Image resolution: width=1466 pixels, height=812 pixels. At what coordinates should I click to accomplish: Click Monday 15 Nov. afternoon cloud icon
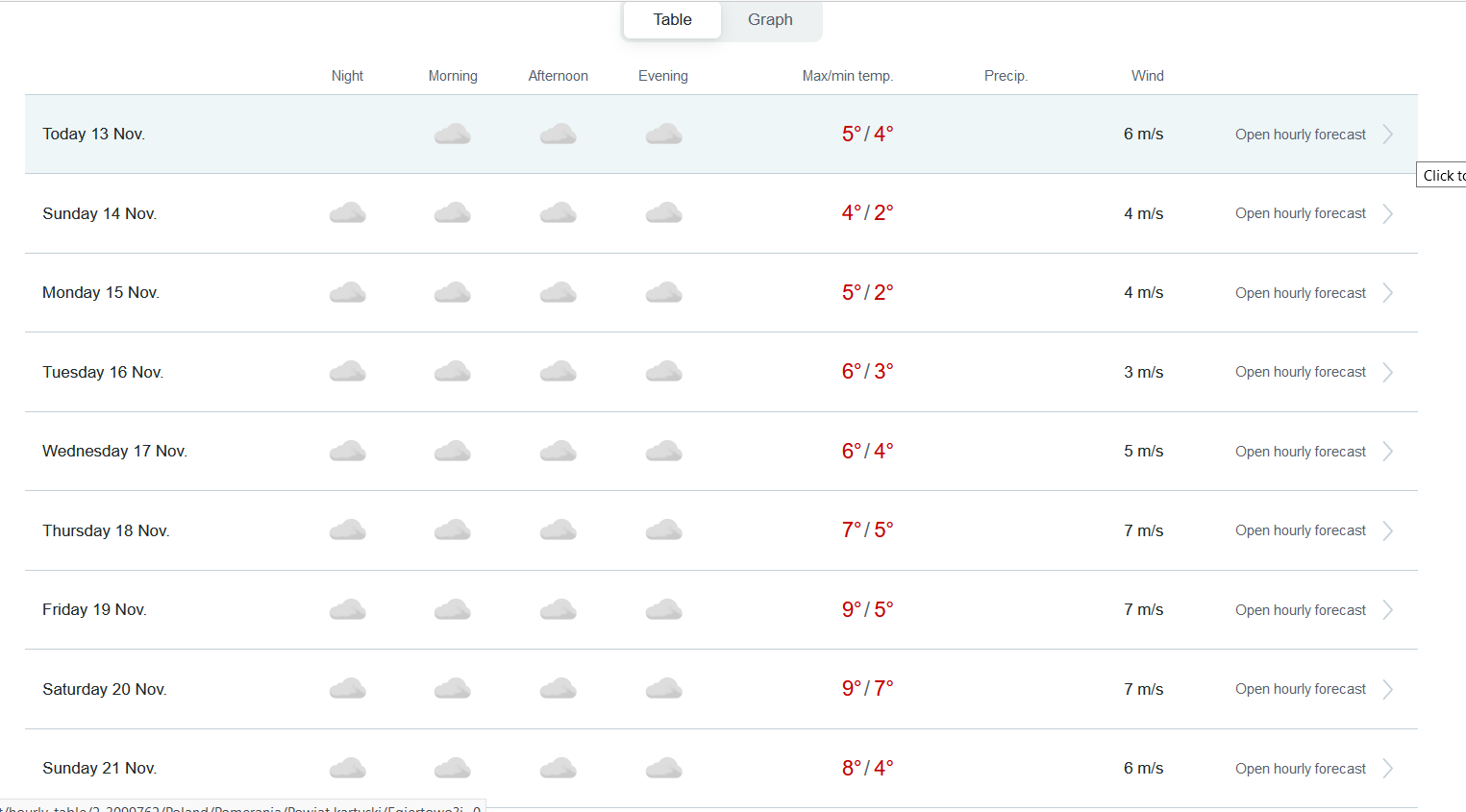(558, 292)
